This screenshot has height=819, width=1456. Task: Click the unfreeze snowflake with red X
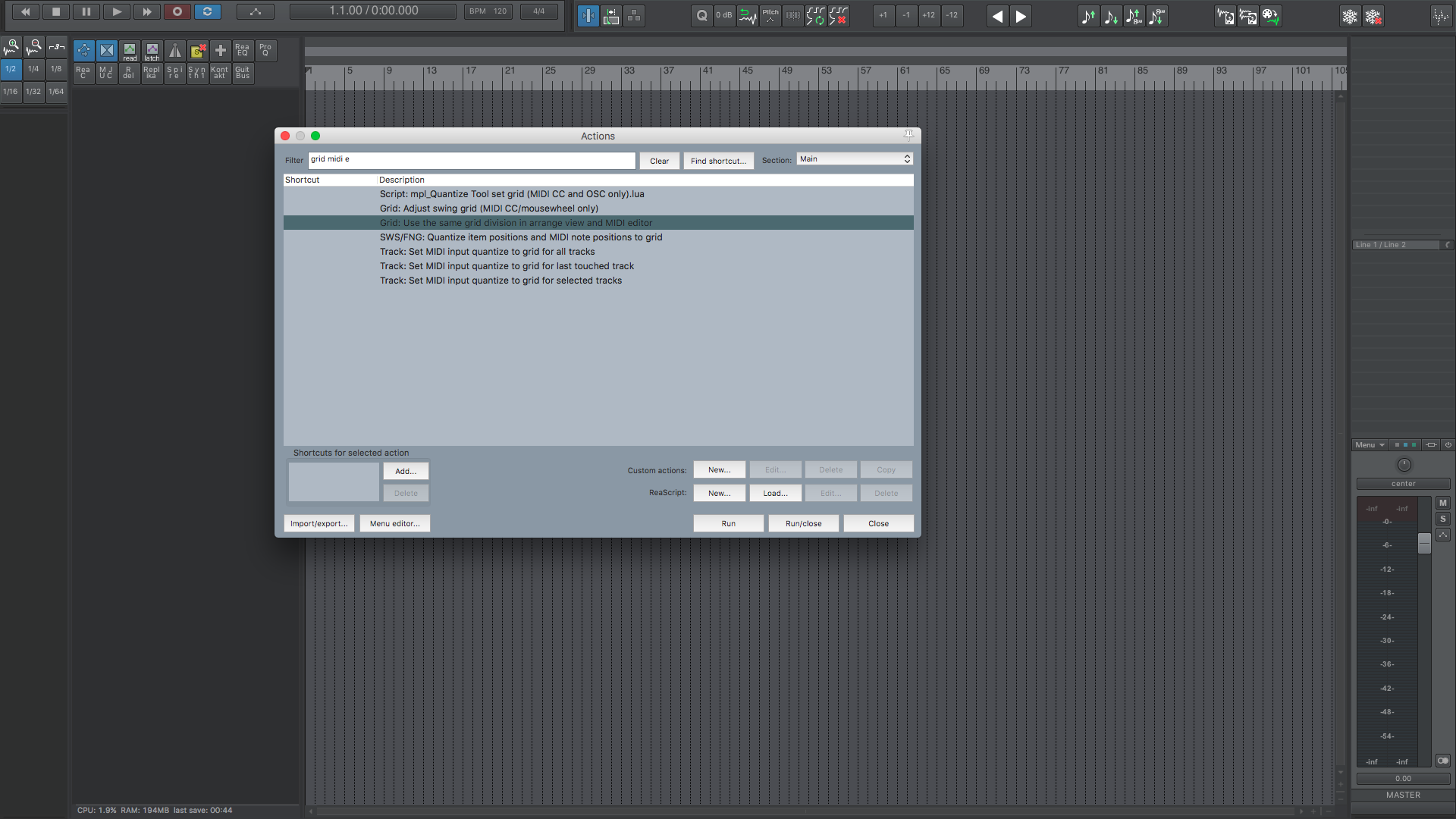(x=1373, y=16)
